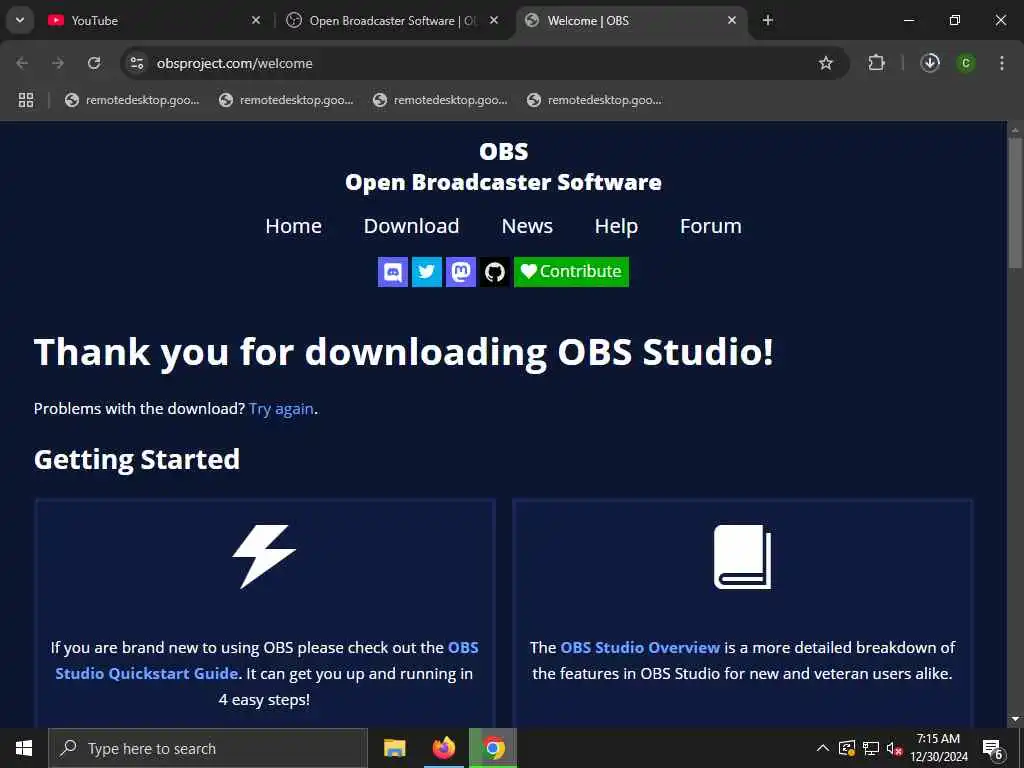
Task: Open the OBS Mastodon icon link
Action: (460, 272)
